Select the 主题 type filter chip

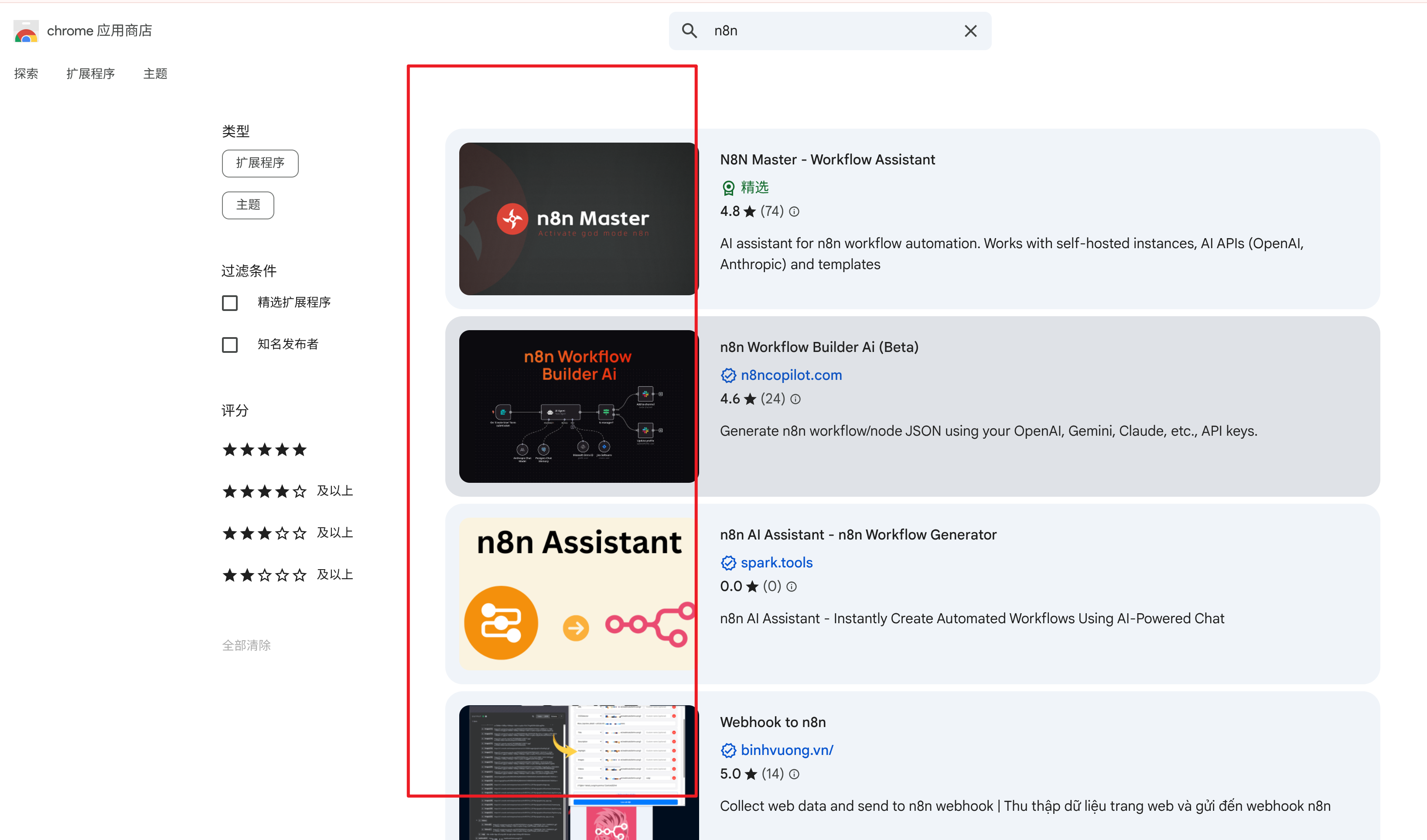[x=248, y=205]
